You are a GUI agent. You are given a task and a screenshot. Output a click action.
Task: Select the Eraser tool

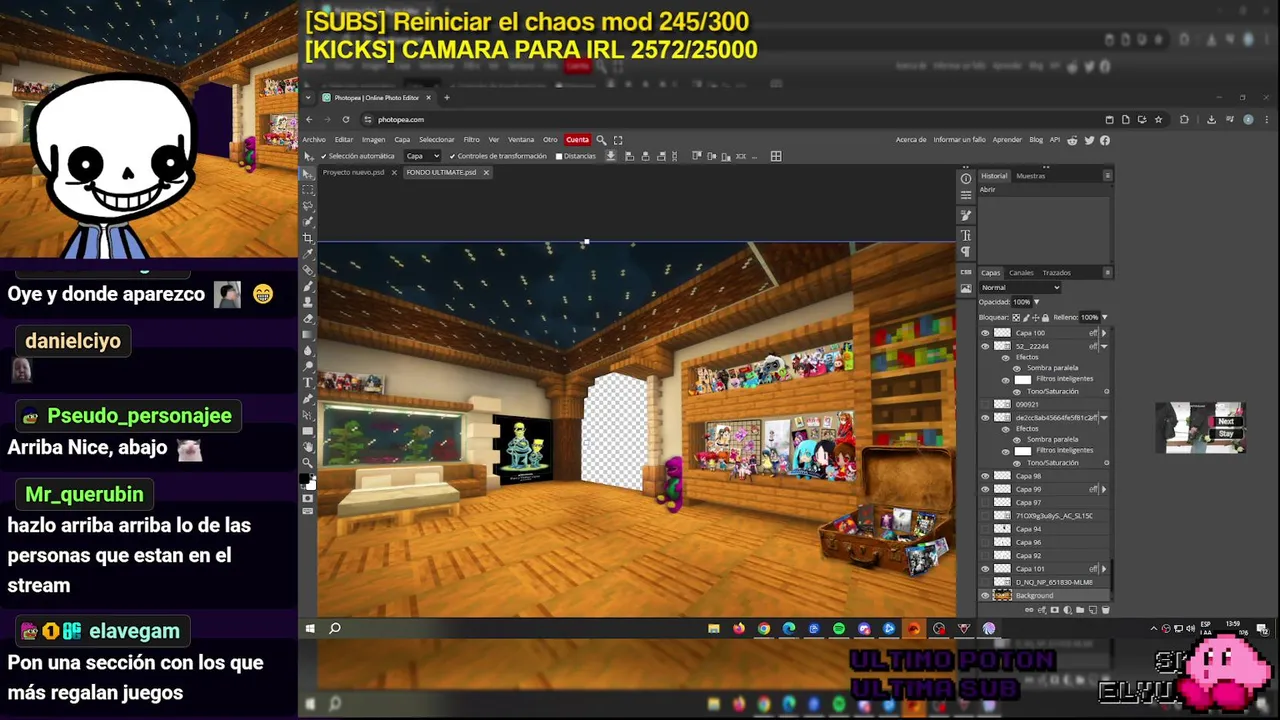pos(308,318)
